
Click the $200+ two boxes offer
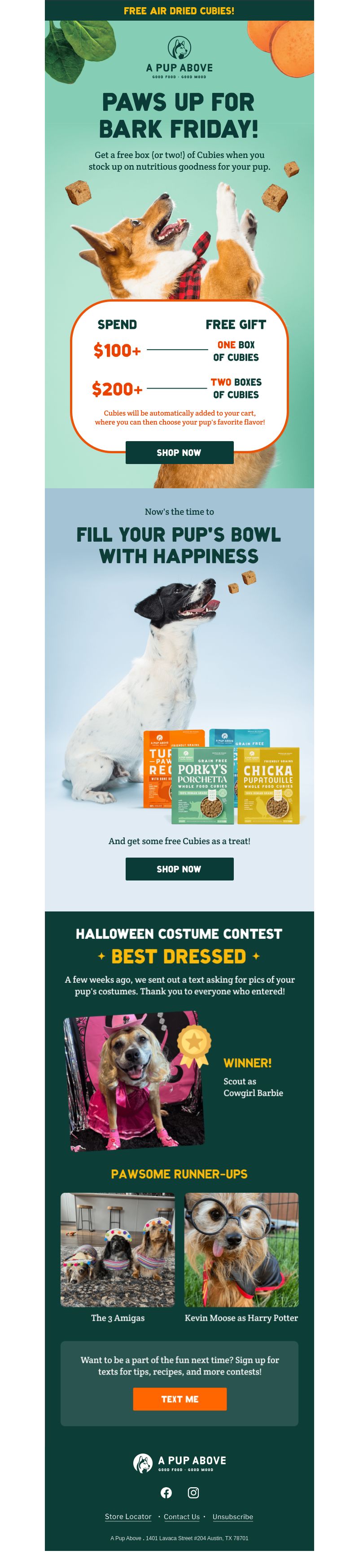coord(176,388)
